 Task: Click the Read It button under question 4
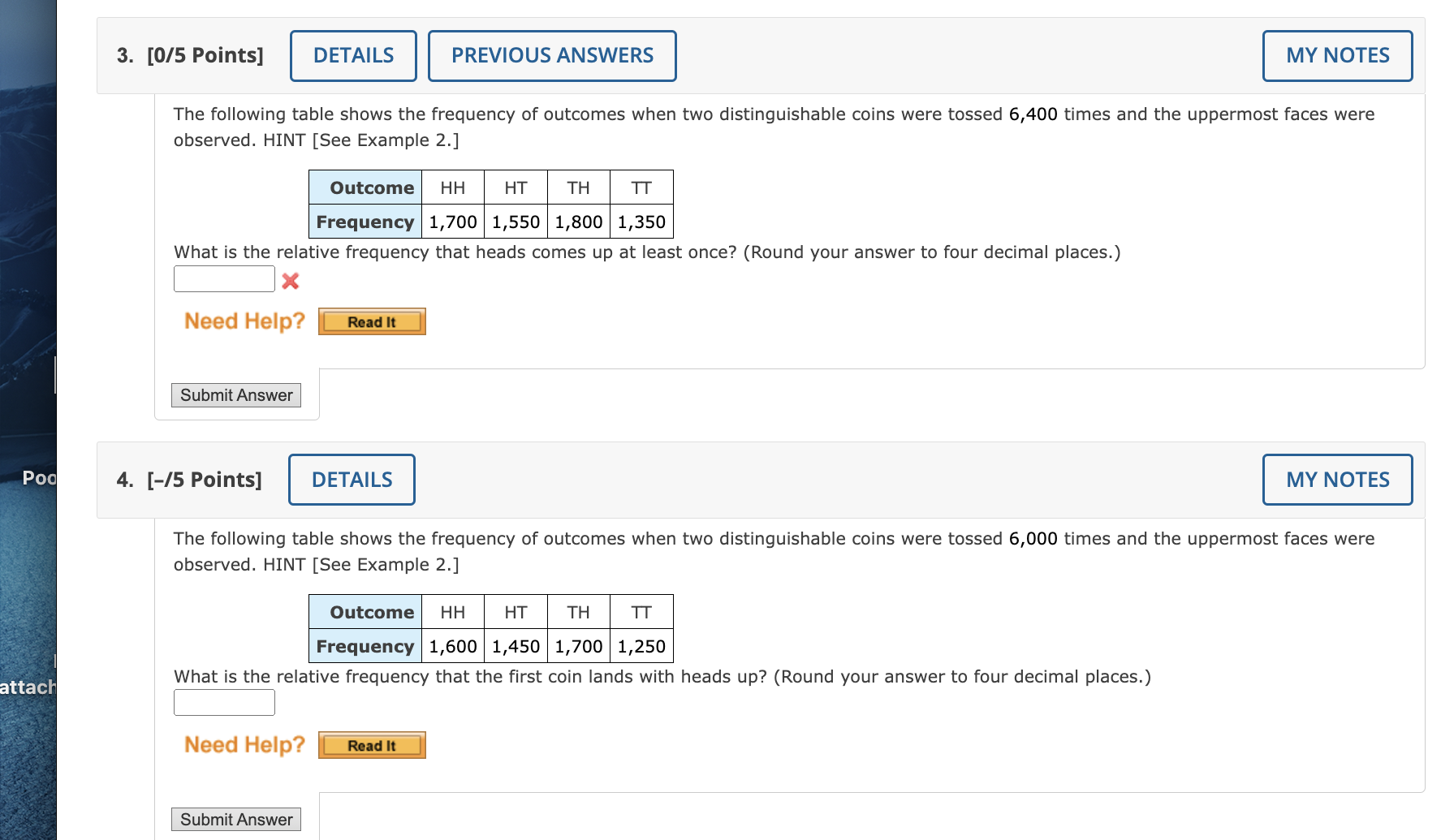click(371, 744)
